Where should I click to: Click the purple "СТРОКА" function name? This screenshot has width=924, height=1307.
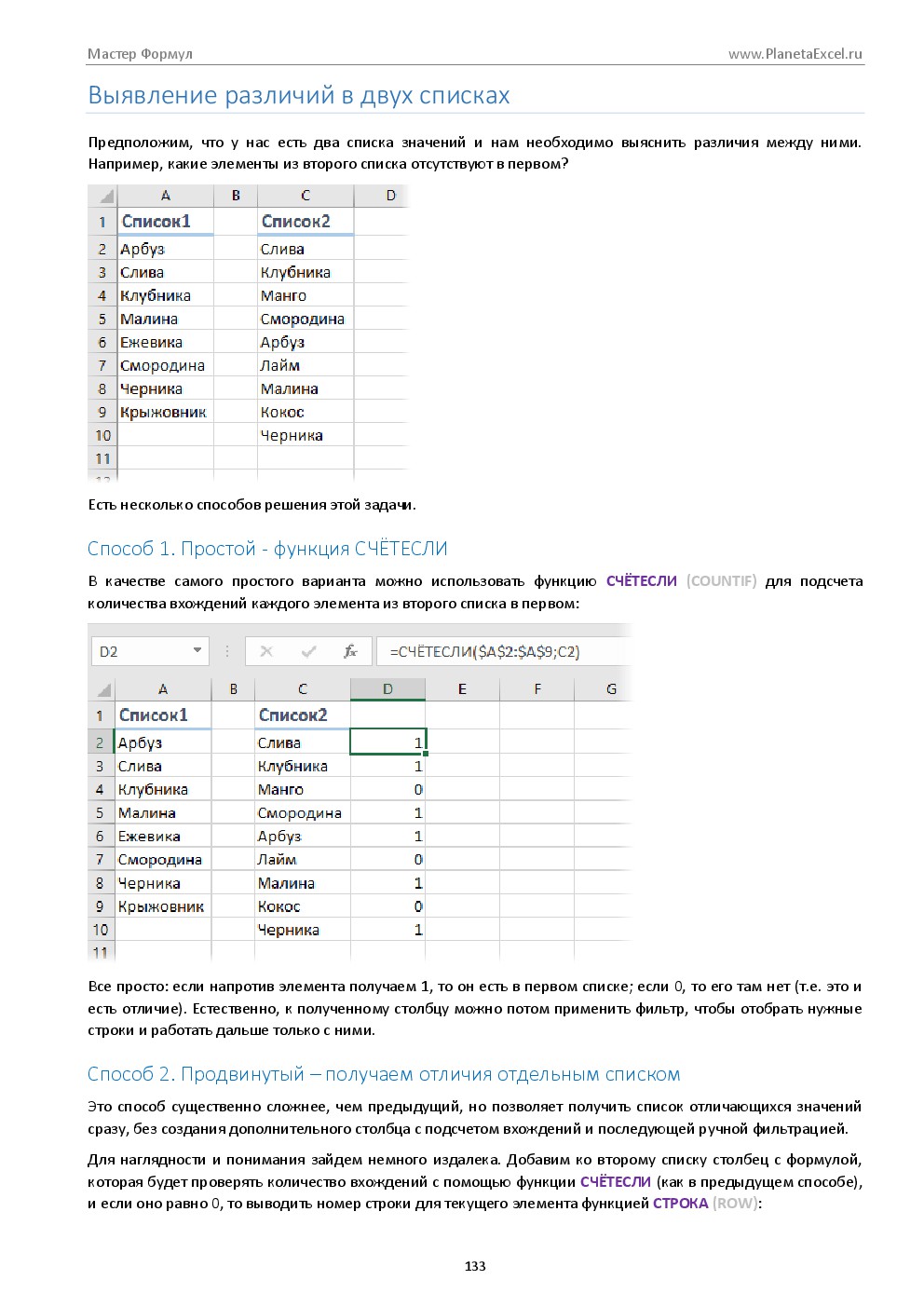[x=680, y=1203]
